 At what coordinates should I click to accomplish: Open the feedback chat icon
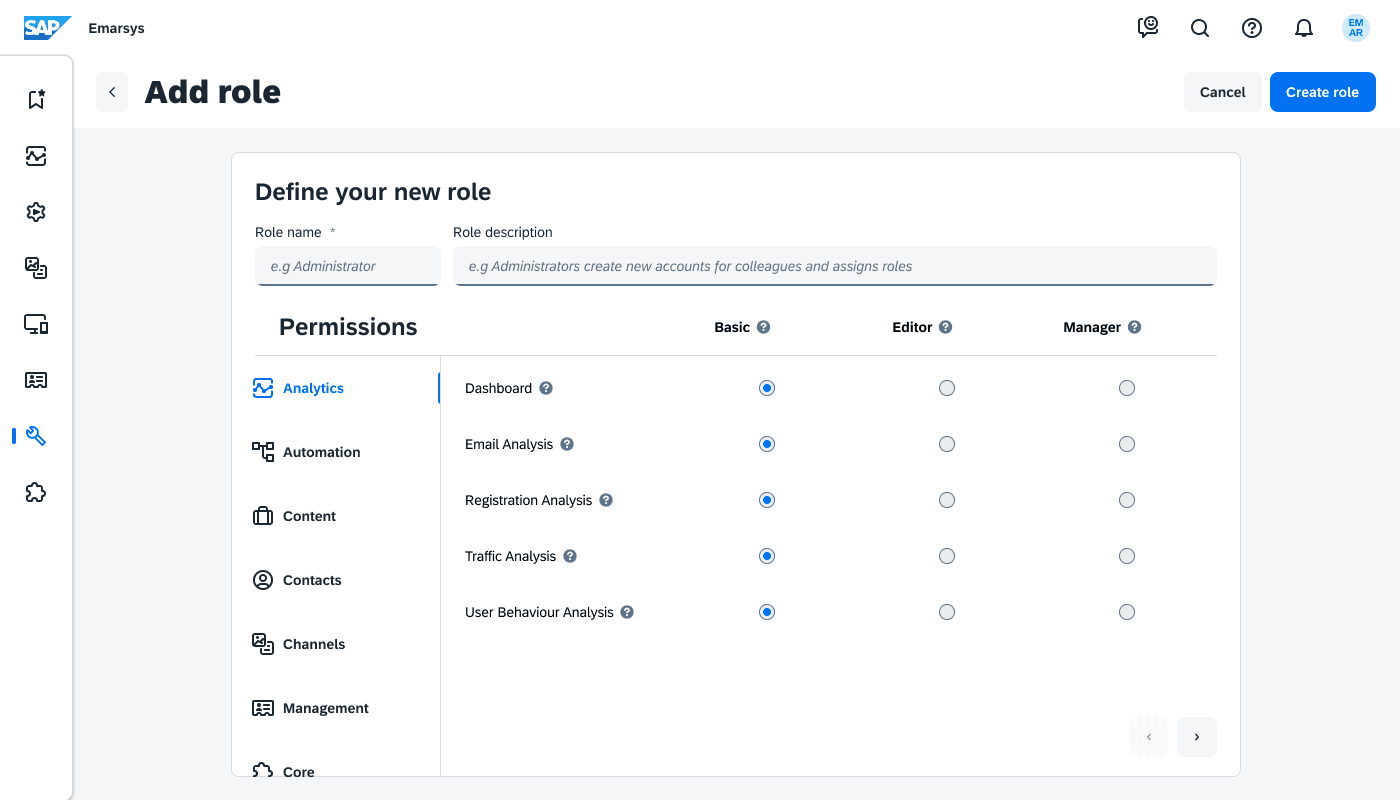pyautogui.click(x=1148, y=28)
